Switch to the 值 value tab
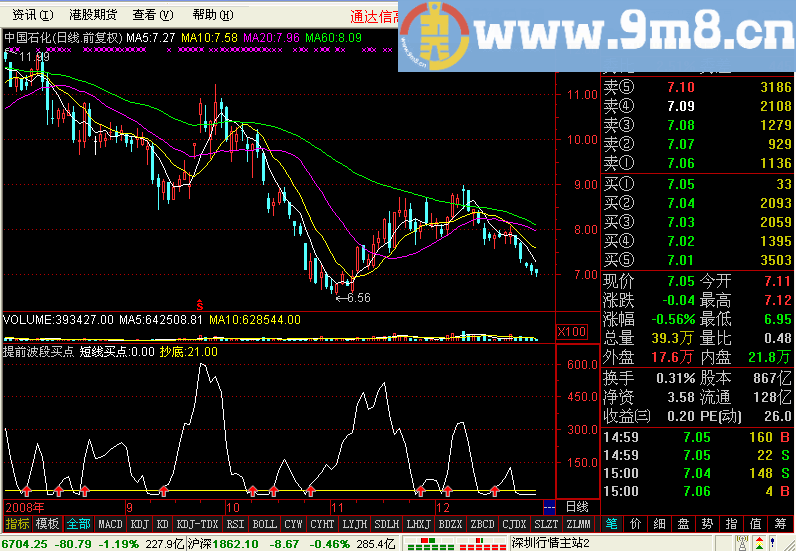Screen dimensions: 796x551 [755, 524]
